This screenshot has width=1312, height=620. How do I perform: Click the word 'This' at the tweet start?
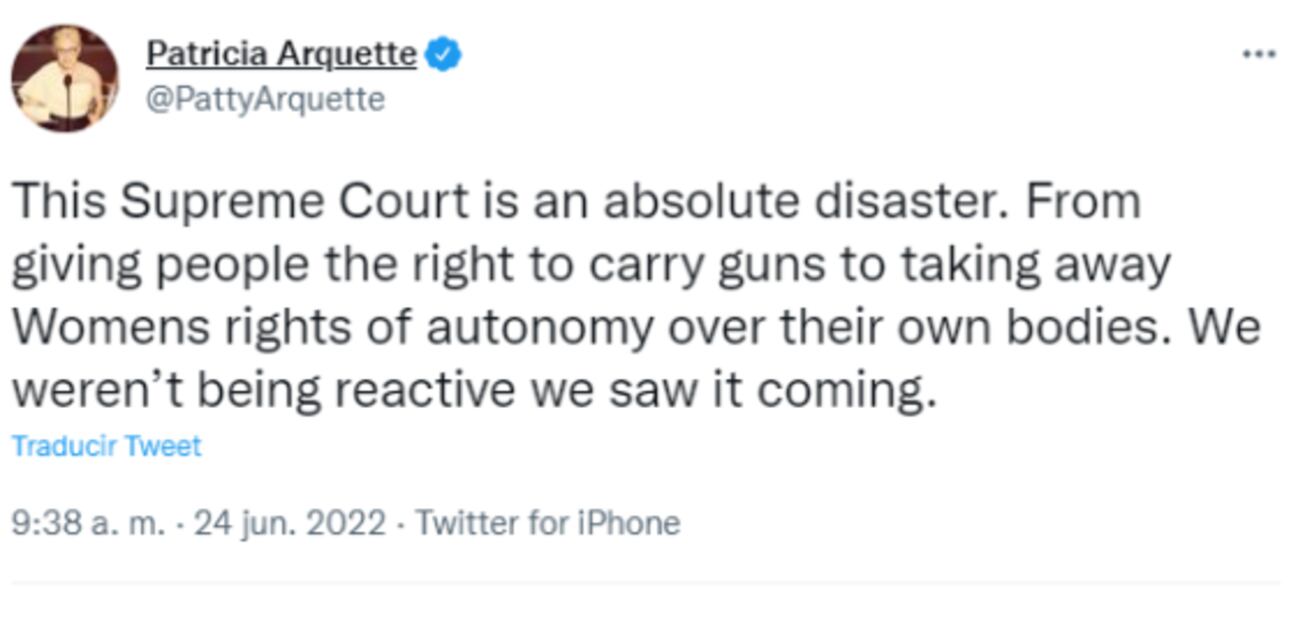[x=58, y=202]
